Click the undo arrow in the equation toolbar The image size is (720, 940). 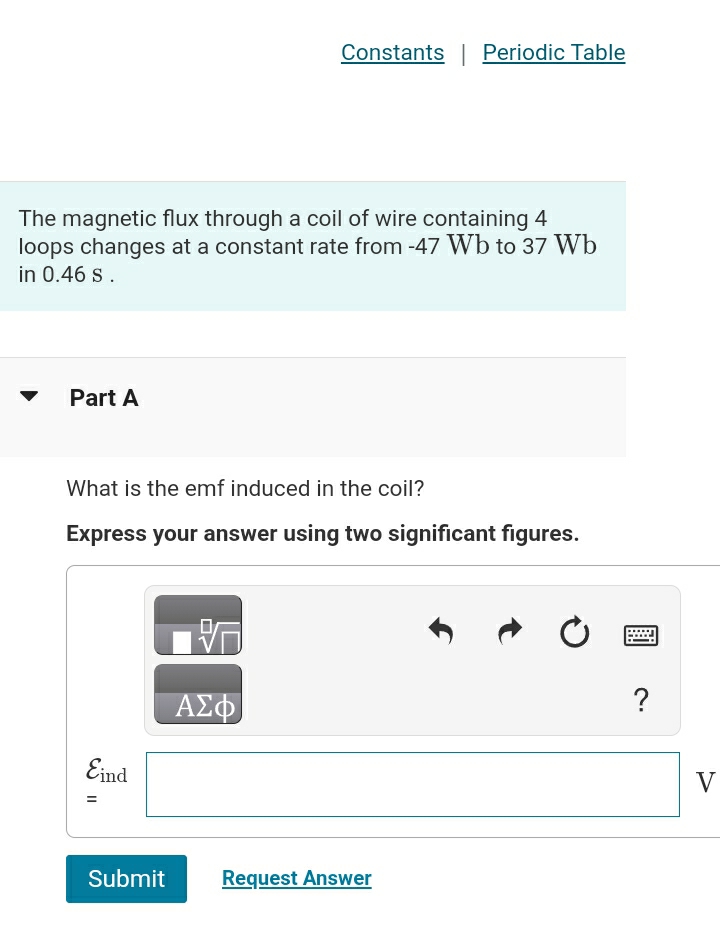(x=440, y=630)
